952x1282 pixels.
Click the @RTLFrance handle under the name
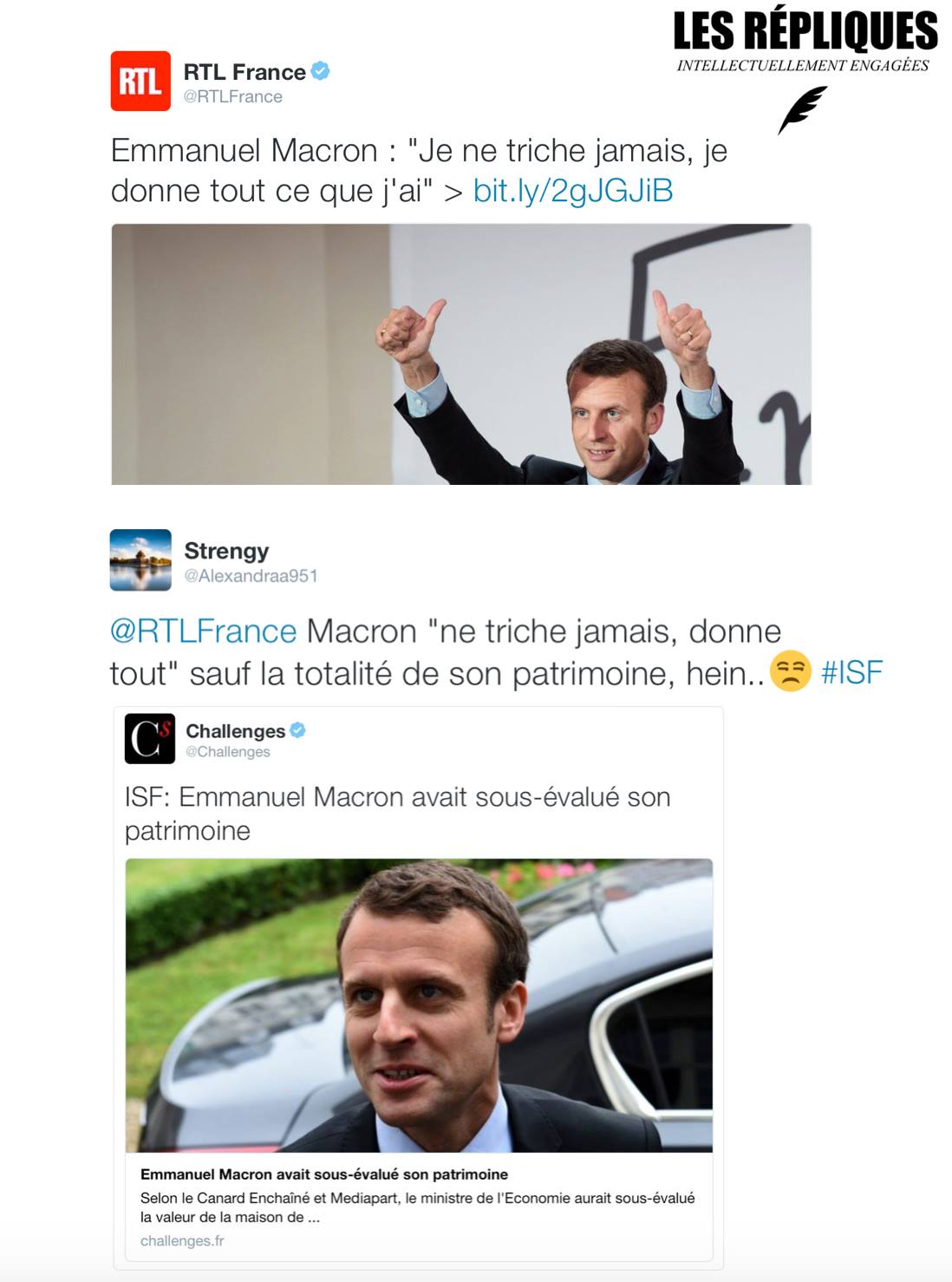pyautogui.click(x=233, y=97)
